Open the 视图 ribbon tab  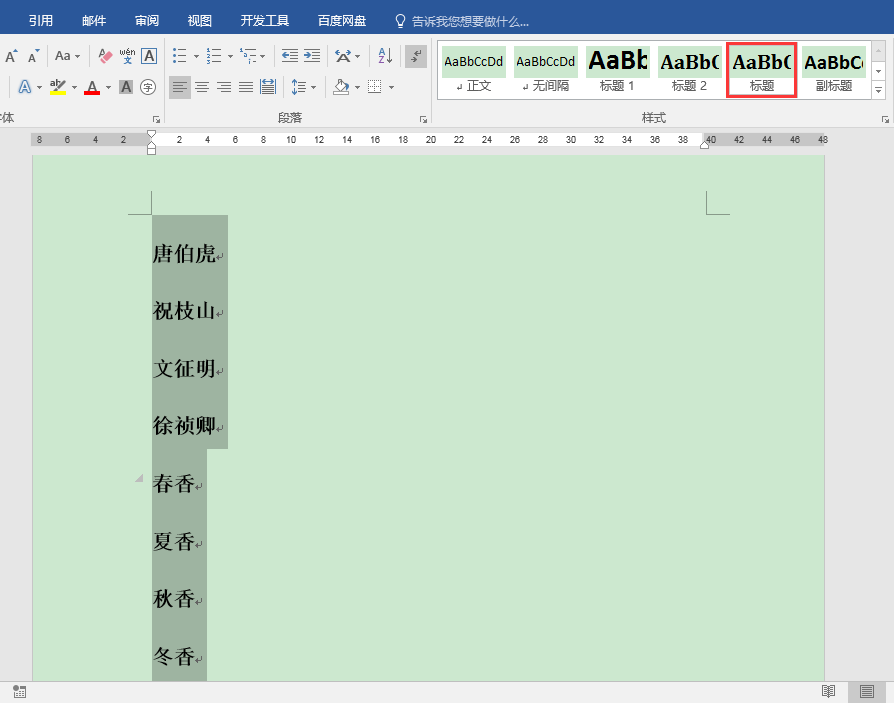coord(200,21)
